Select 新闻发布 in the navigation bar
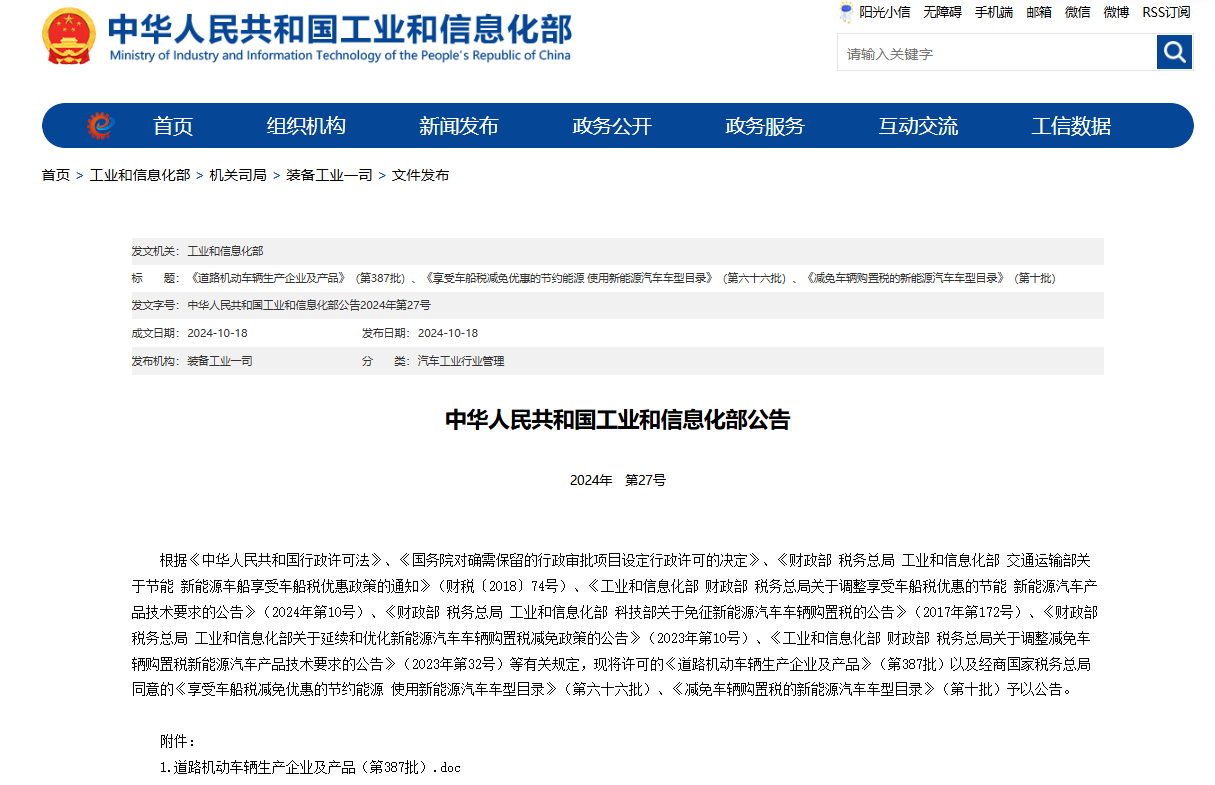This screenshot has width=1215, height=785. [x=459, y=126]
